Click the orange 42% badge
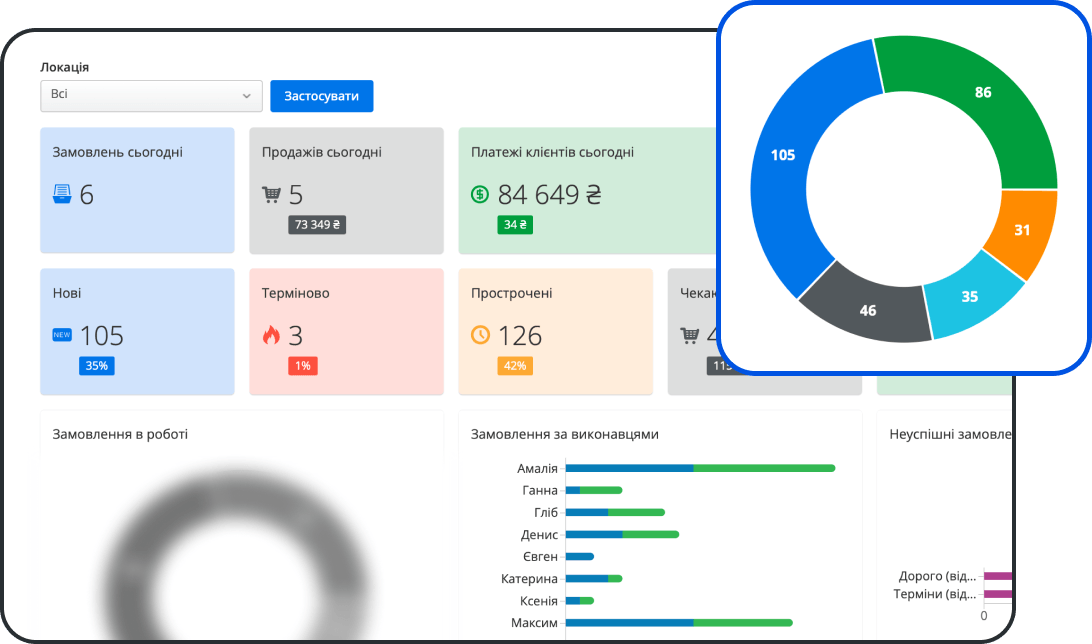1092x644 pixels. (x=515, y=366)
